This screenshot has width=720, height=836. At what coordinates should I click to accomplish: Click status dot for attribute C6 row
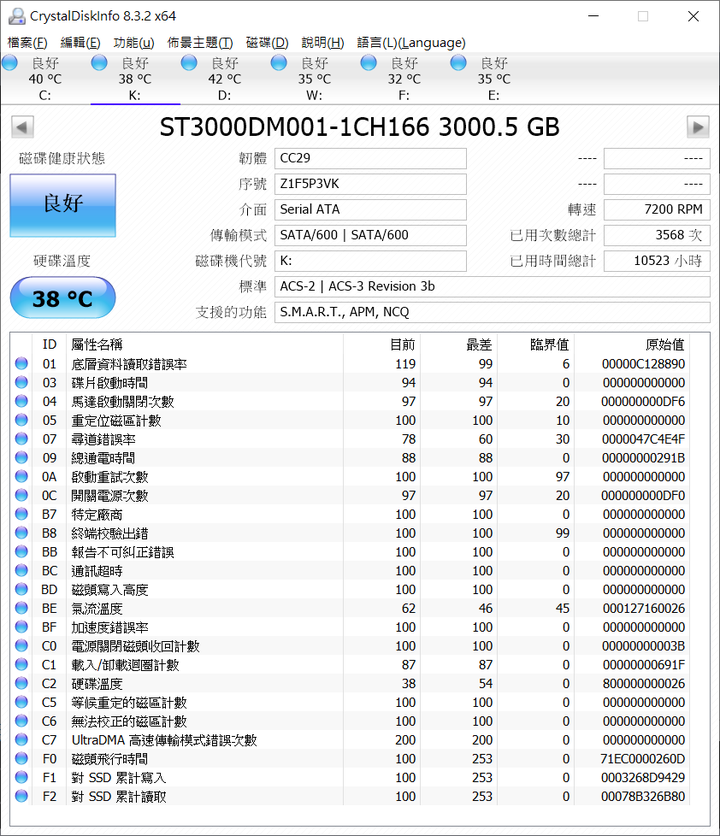21,721
